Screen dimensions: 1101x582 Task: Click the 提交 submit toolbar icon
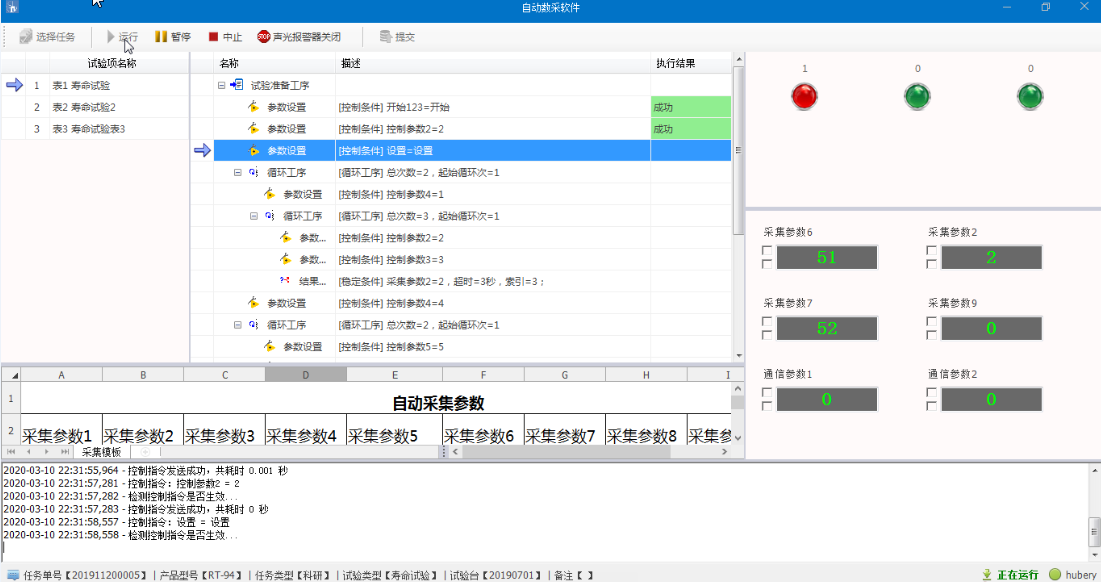click(x=386, y=37)
